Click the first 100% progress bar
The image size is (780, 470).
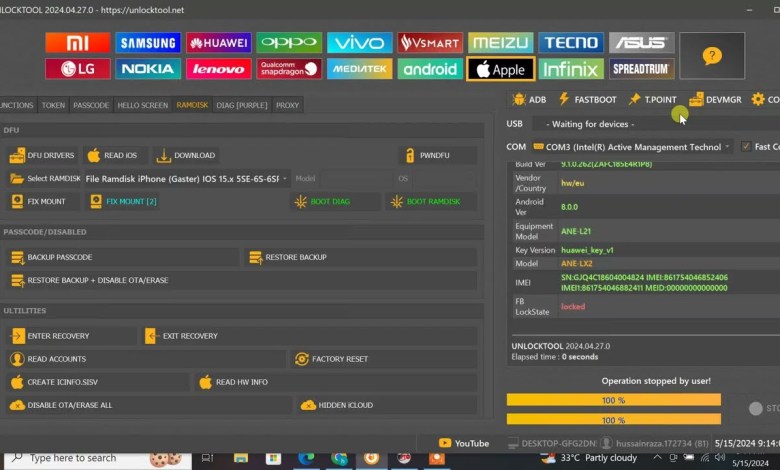613,399
